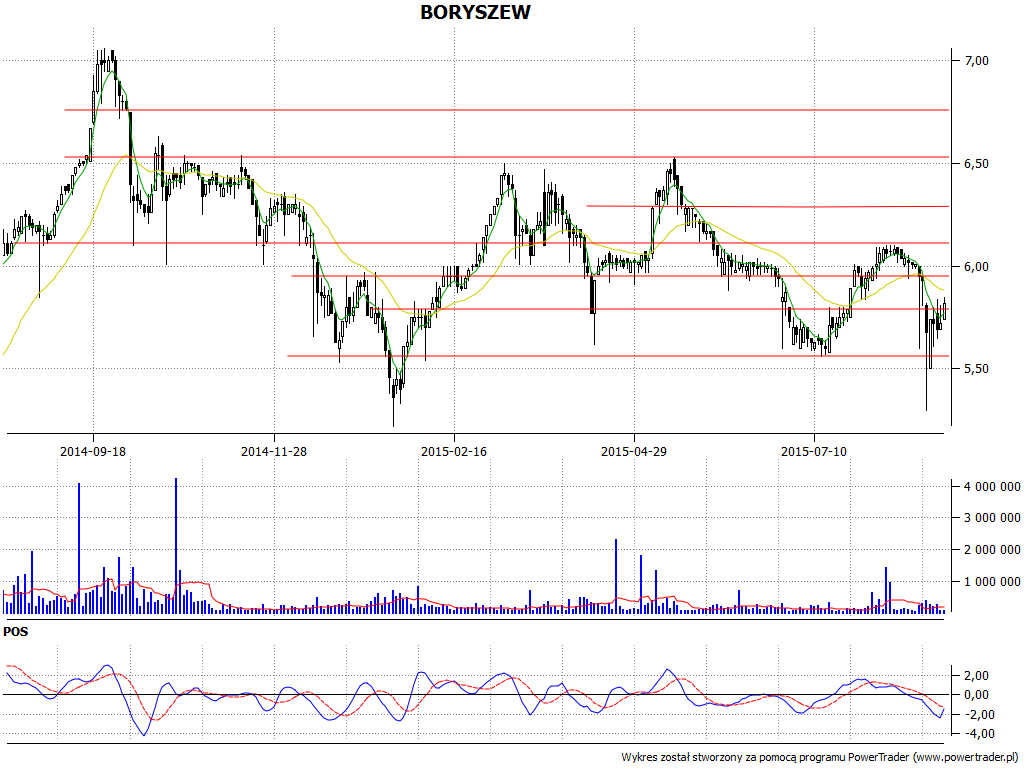
Task: Click the POS indicator label
Action: [x=16, y=632]
